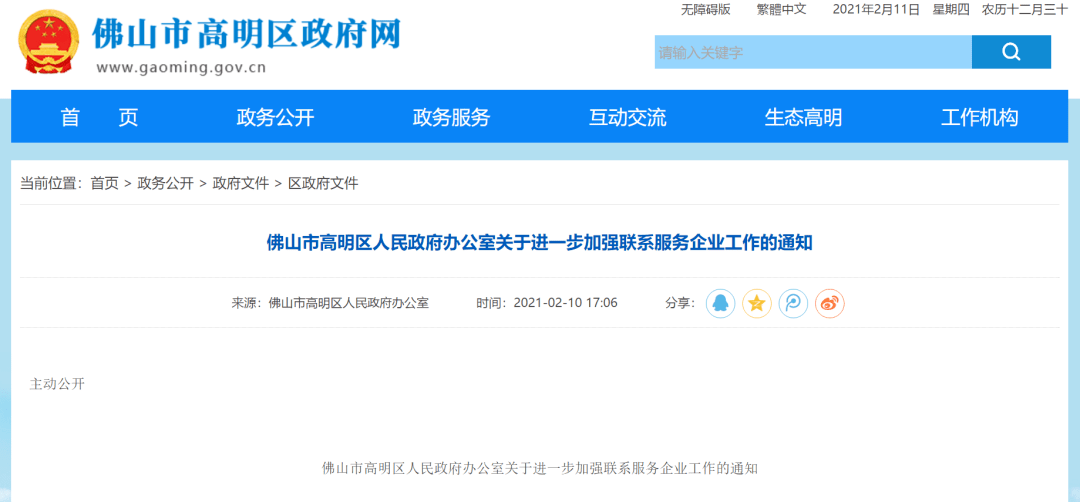Focus the keyword search input field

[x=812, y=52]
